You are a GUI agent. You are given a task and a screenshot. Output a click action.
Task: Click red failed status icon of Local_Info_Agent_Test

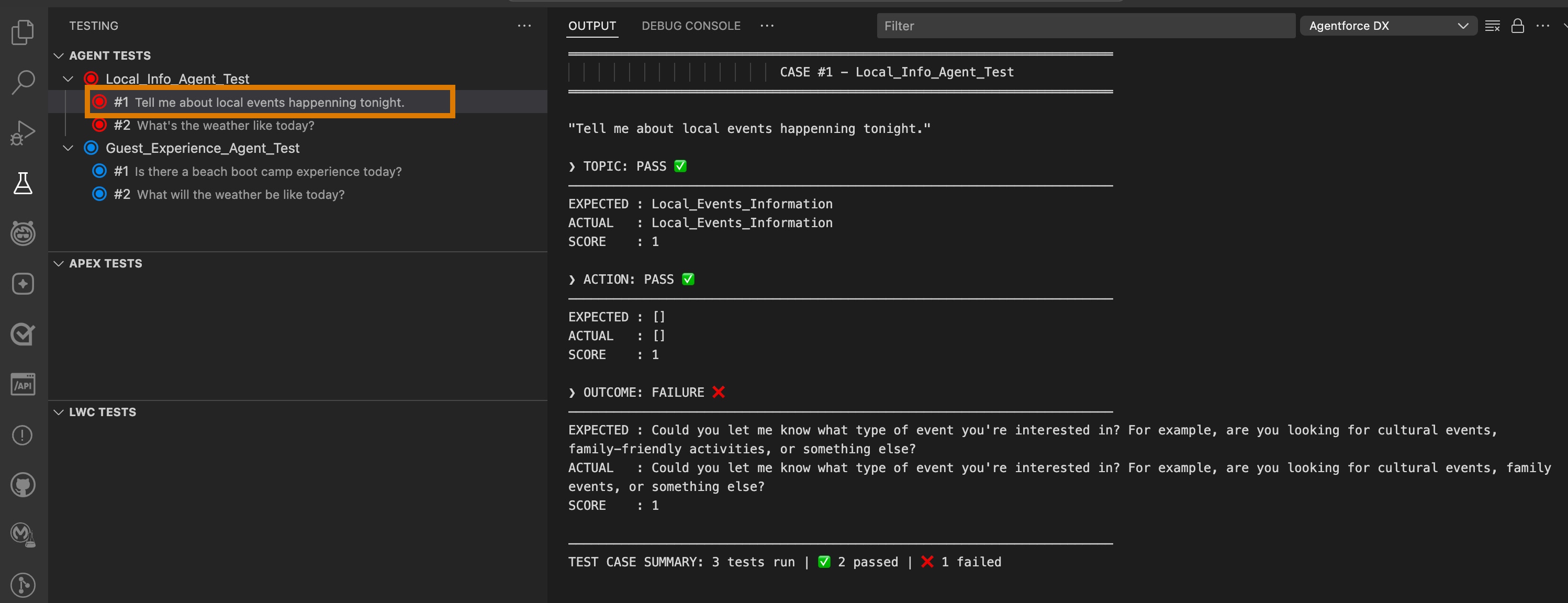pyautogui.click(x=91, y=79)
